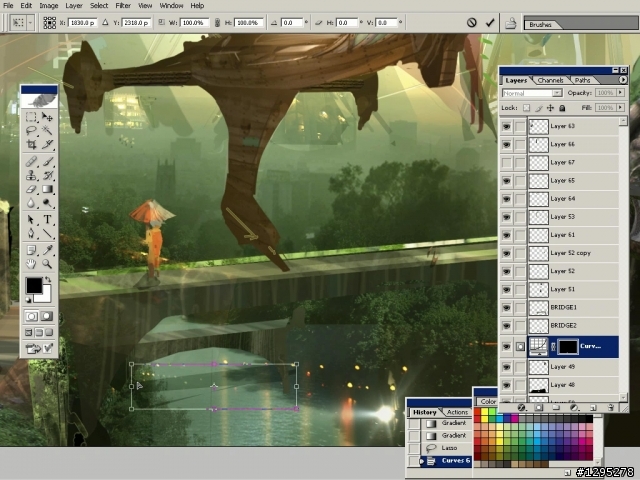Select the Blur tool

click(x=31, y=203)
